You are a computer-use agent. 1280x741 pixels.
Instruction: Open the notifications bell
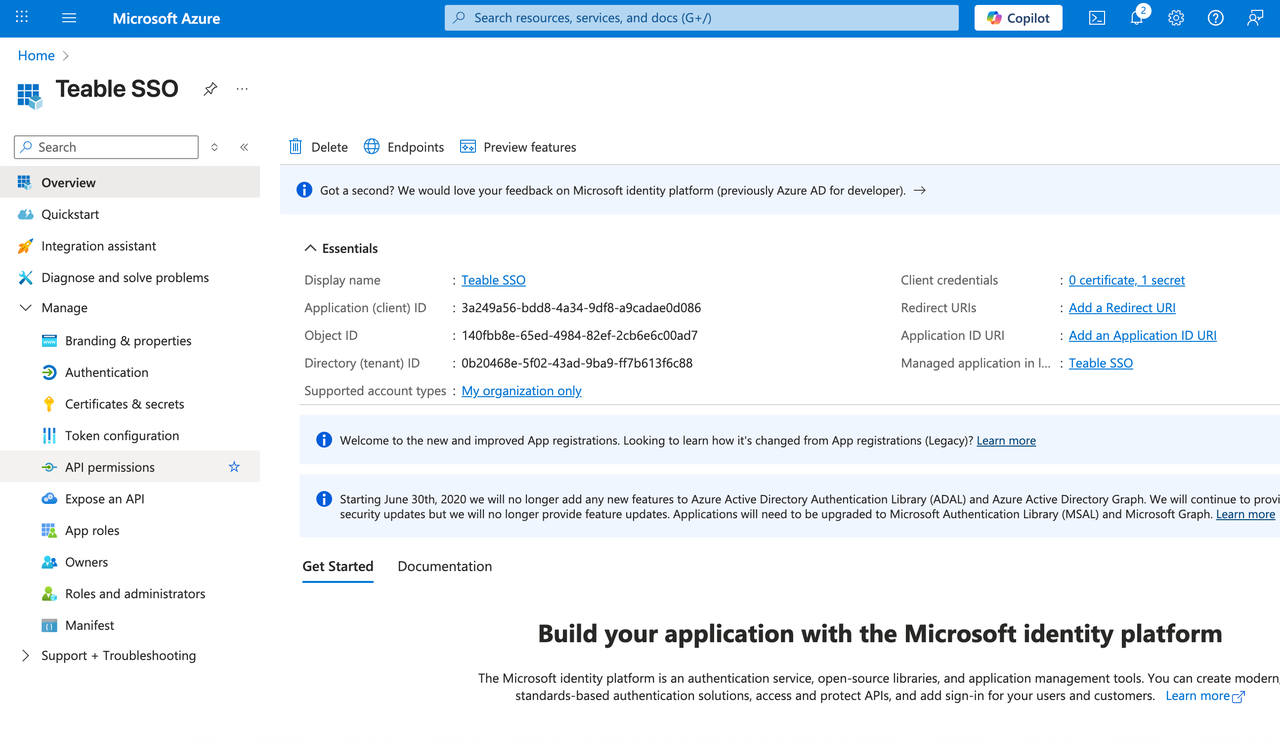click(x=1137, y=18)
